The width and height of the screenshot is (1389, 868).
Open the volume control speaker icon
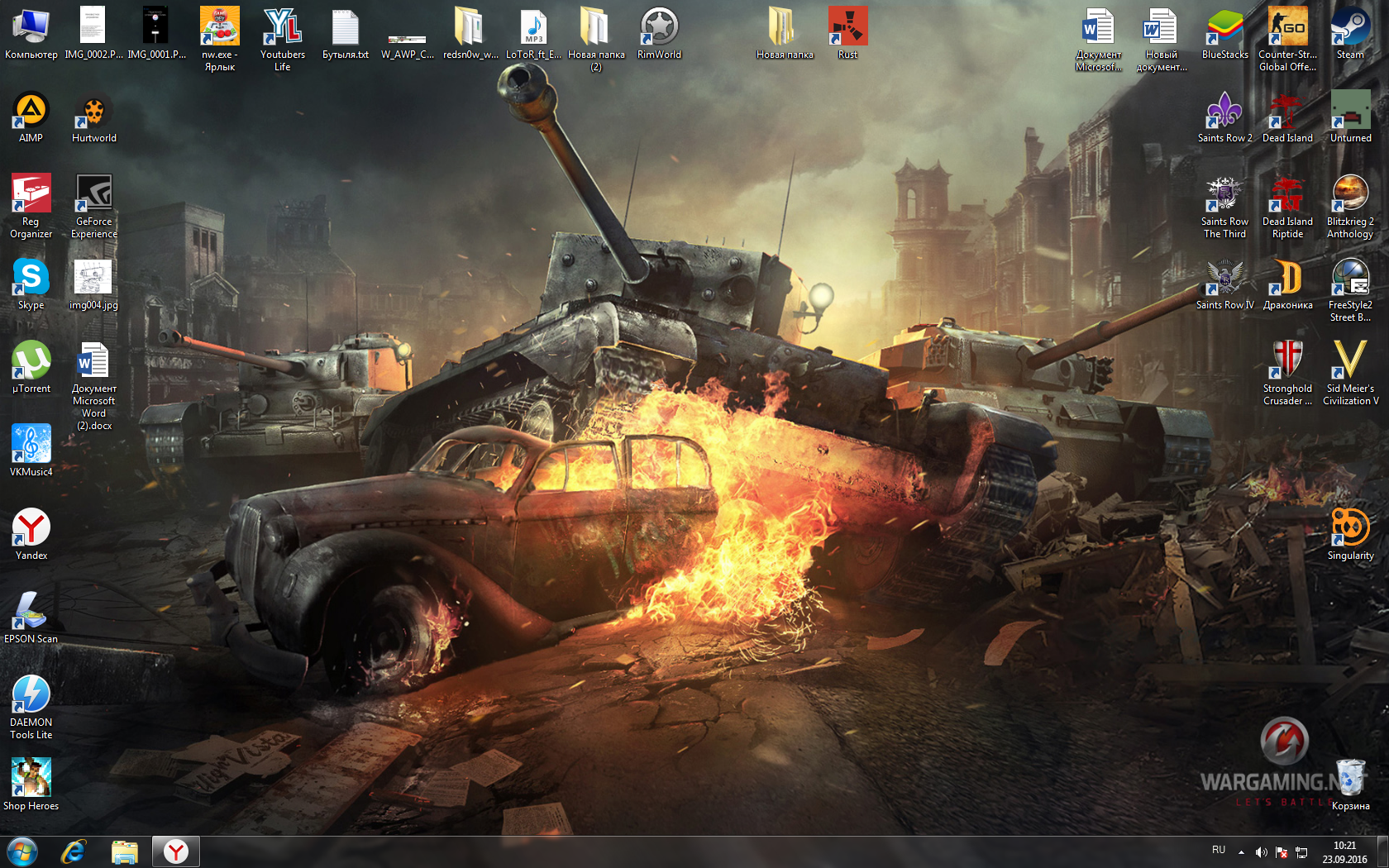click(1261, 852)
